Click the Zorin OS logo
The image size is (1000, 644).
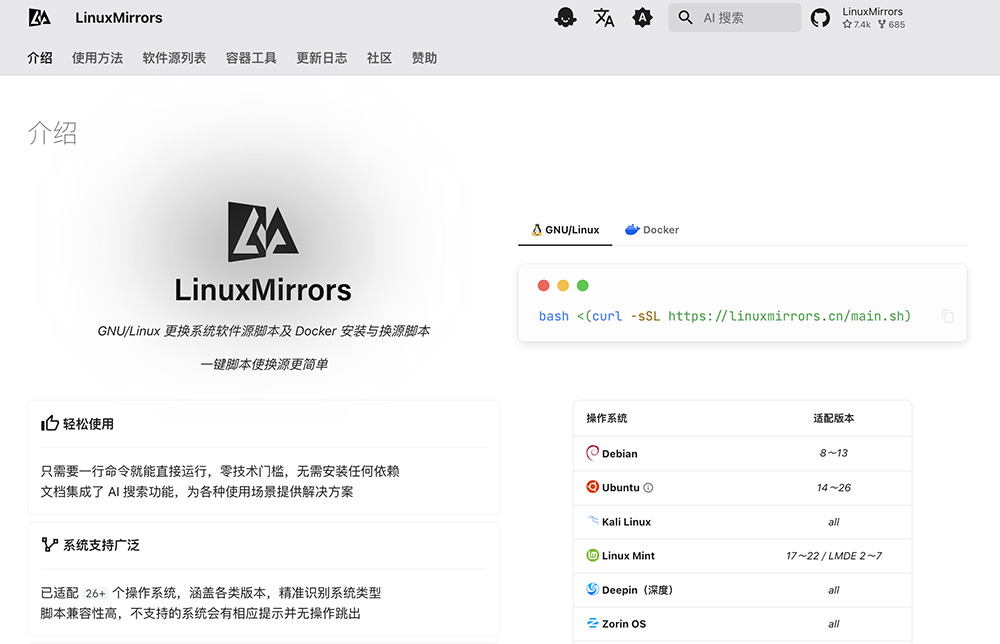(x=592, y=623)
